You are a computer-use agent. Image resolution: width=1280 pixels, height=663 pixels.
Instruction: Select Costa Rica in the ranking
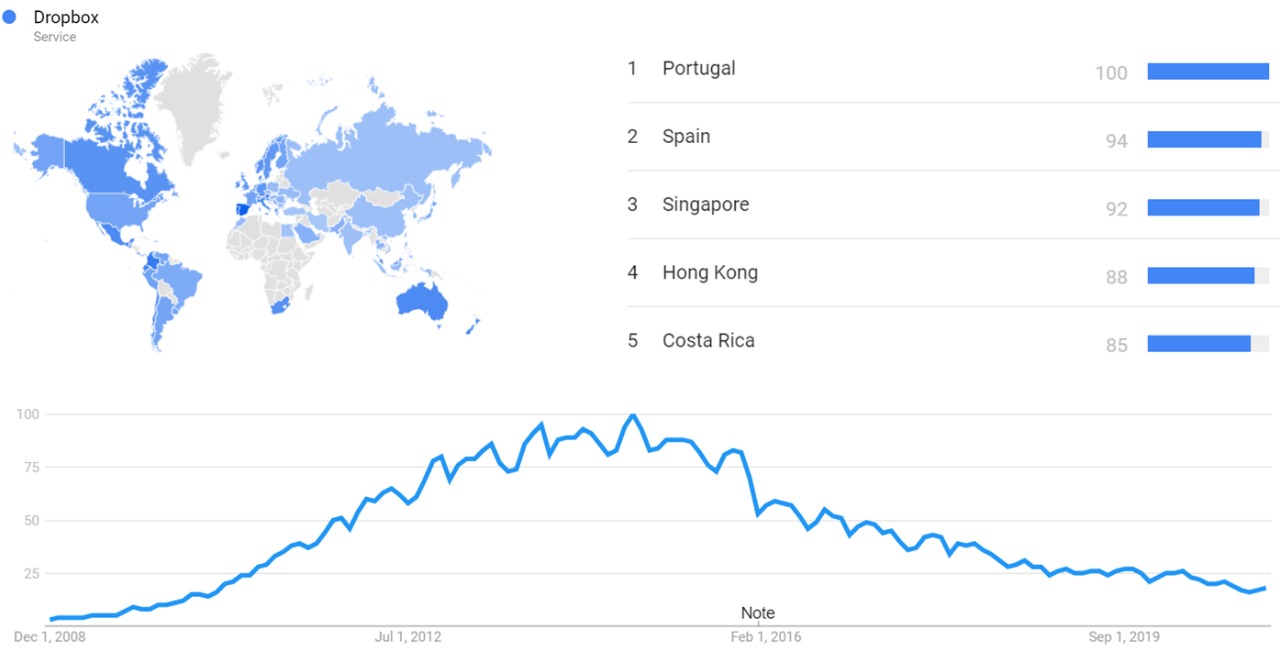click(x=708, y=340)
